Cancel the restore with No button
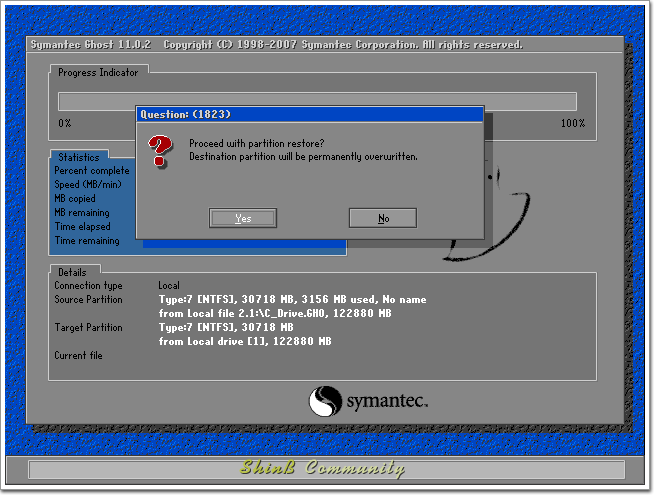The width and height of the screenshot is (654, 495). 383,218
